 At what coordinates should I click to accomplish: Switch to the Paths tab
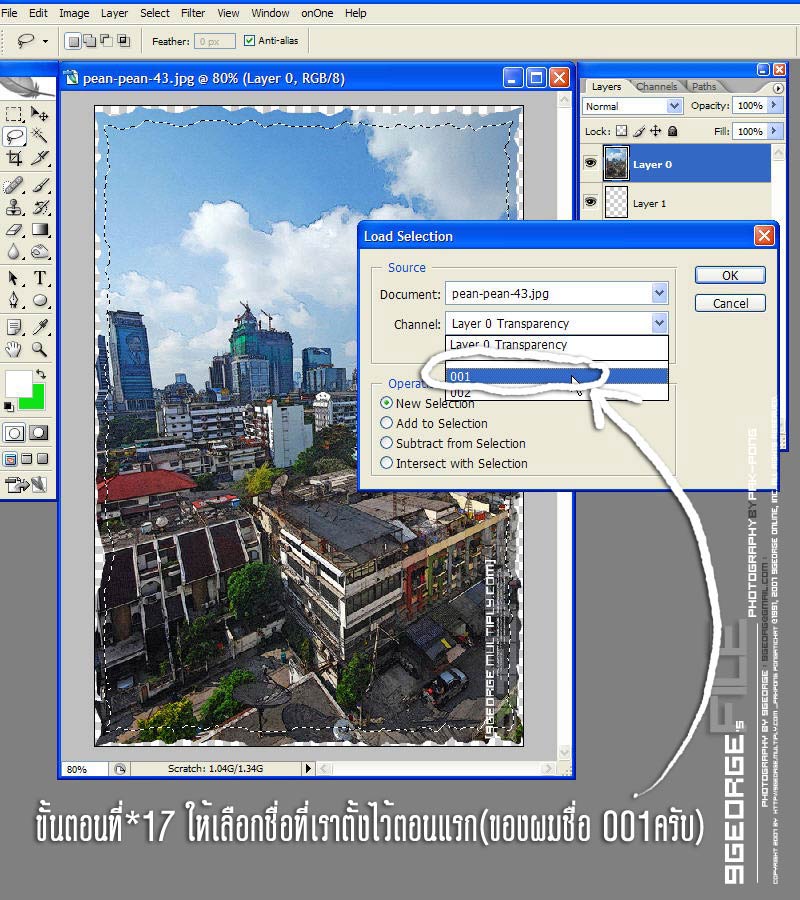tap(704, 86)
